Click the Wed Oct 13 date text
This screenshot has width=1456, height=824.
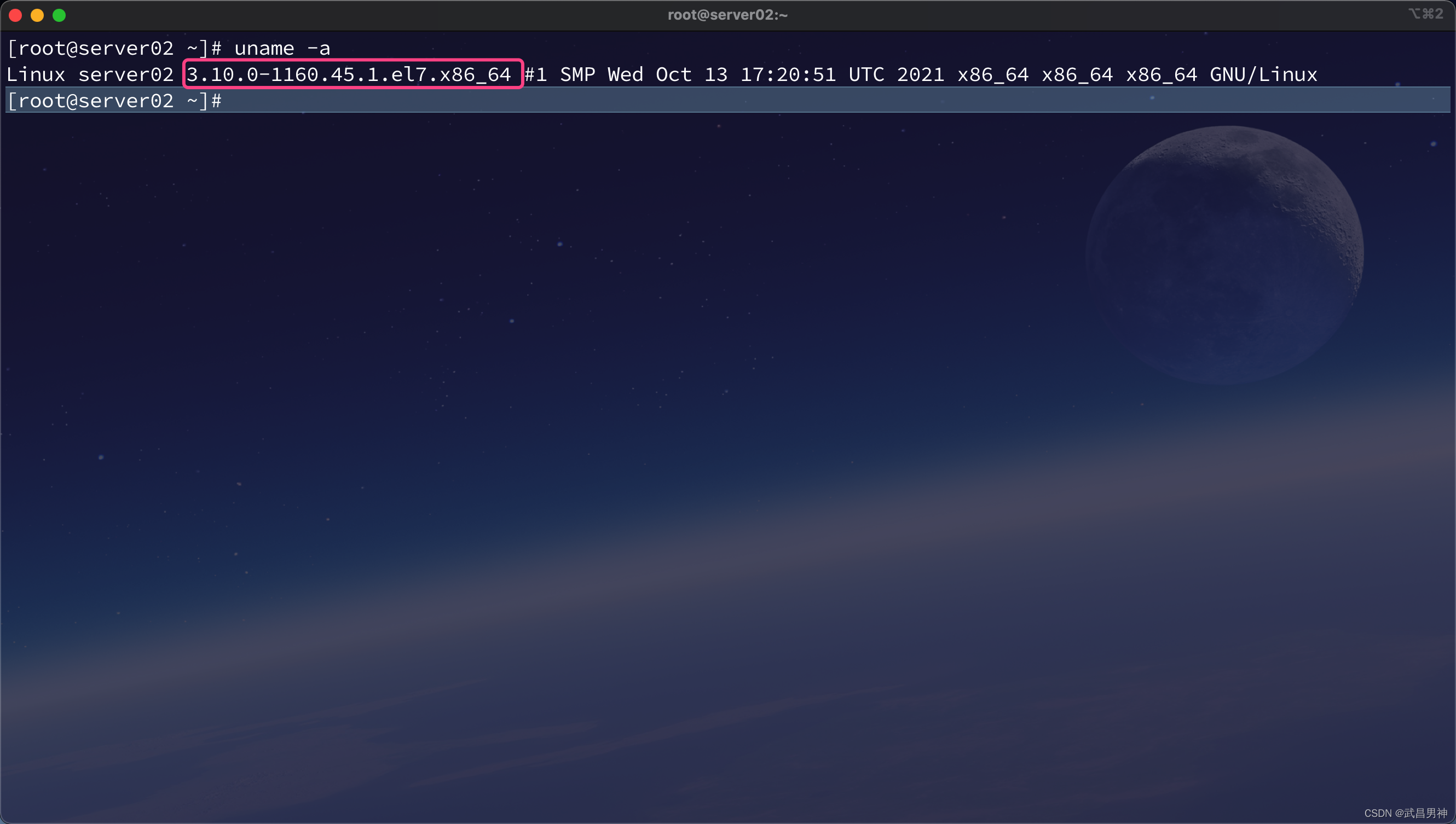tap(667, 75)
